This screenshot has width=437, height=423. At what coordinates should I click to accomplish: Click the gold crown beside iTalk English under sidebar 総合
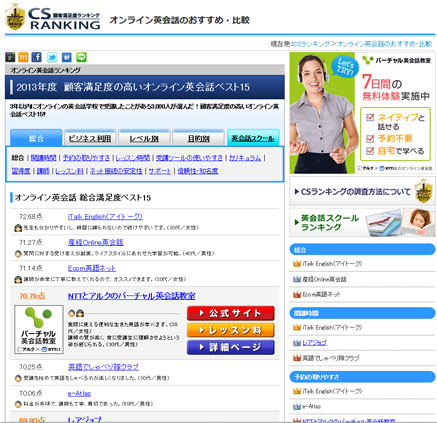(297, 264)
